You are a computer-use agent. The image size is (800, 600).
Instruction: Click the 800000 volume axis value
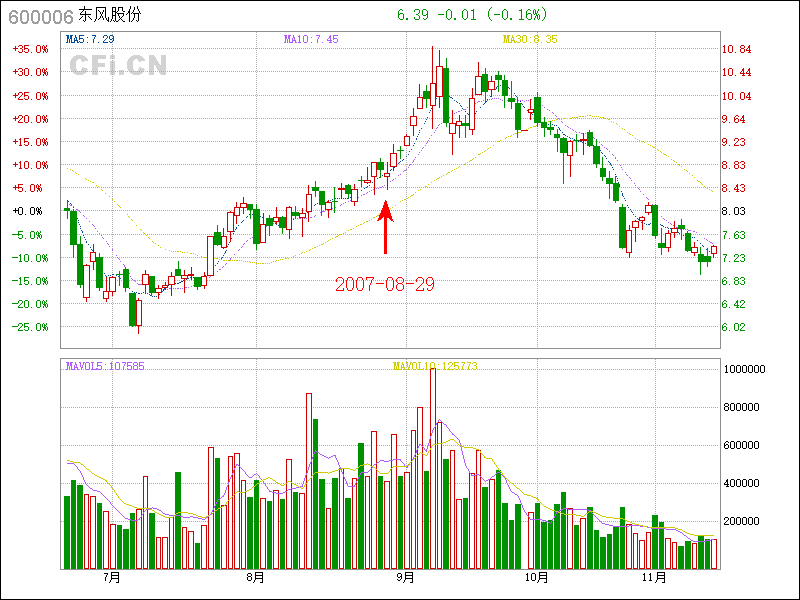pos(741,407)
